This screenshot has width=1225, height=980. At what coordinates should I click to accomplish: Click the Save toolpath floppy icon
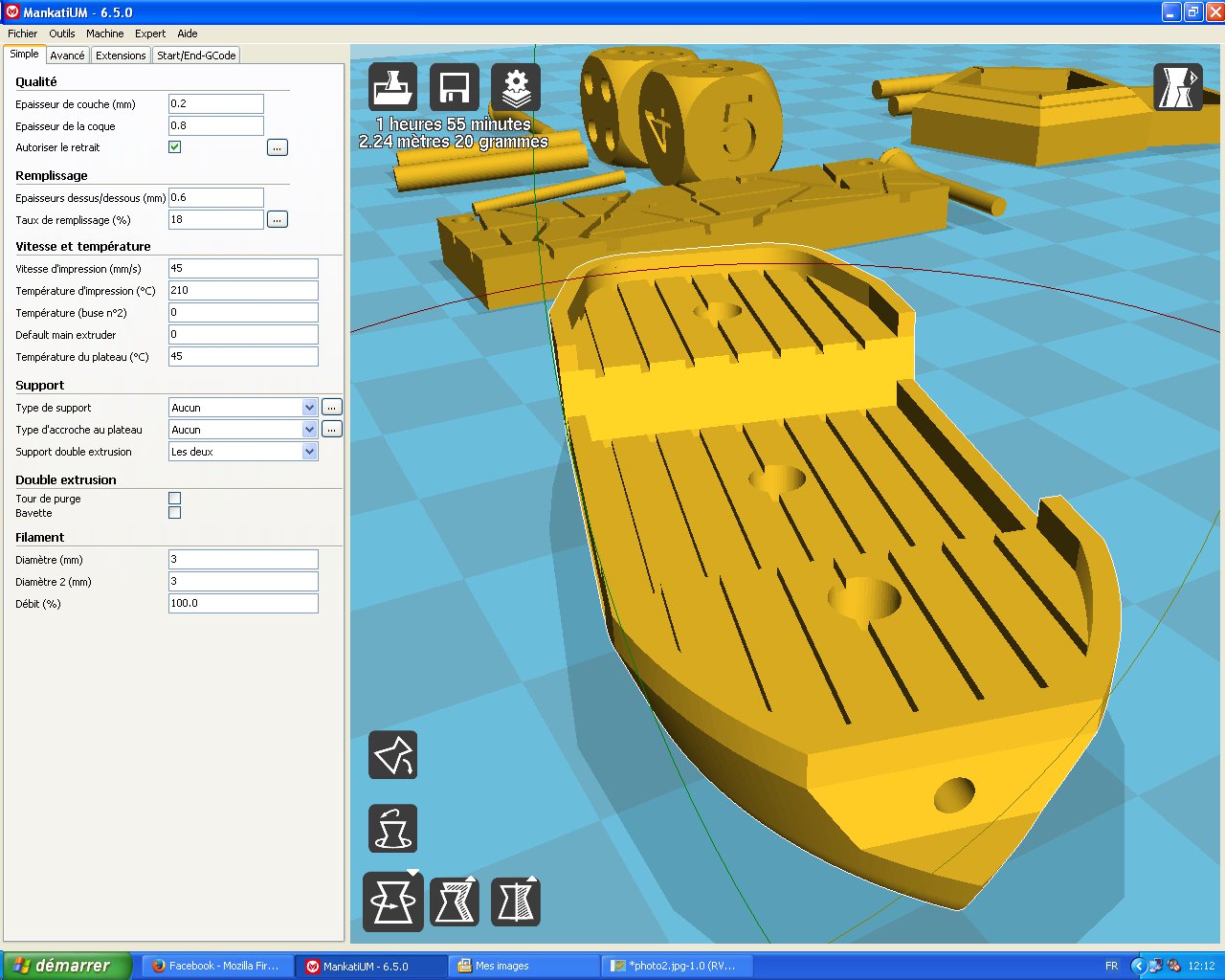point(455,87)
